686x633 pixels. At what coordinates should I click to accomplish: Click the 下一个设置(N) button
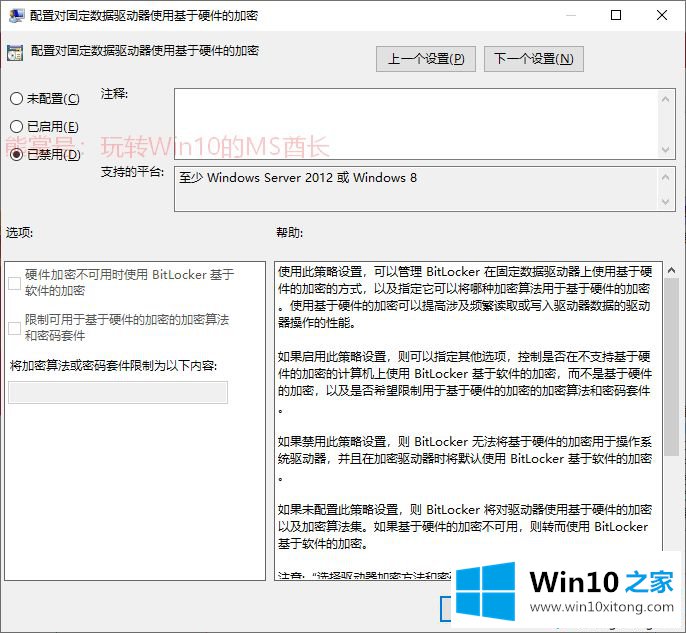(x=534, y=59)
